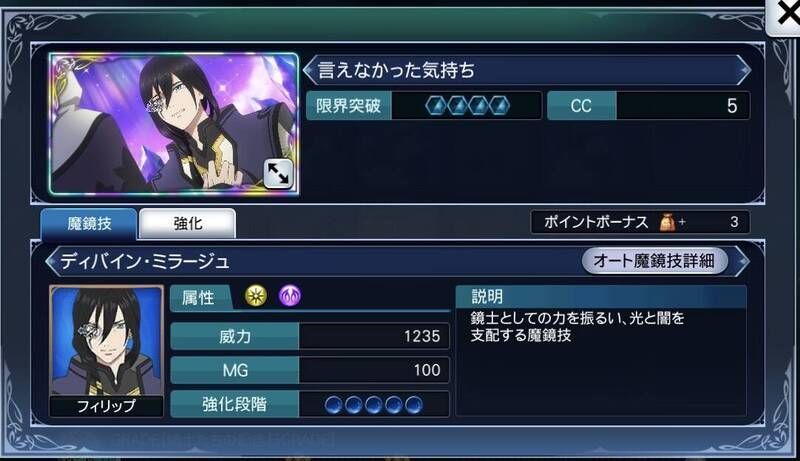Viewport: 800px width, 461px height.
Task: Select the last 限界突破 crystal icon
Action: point(499,106)
